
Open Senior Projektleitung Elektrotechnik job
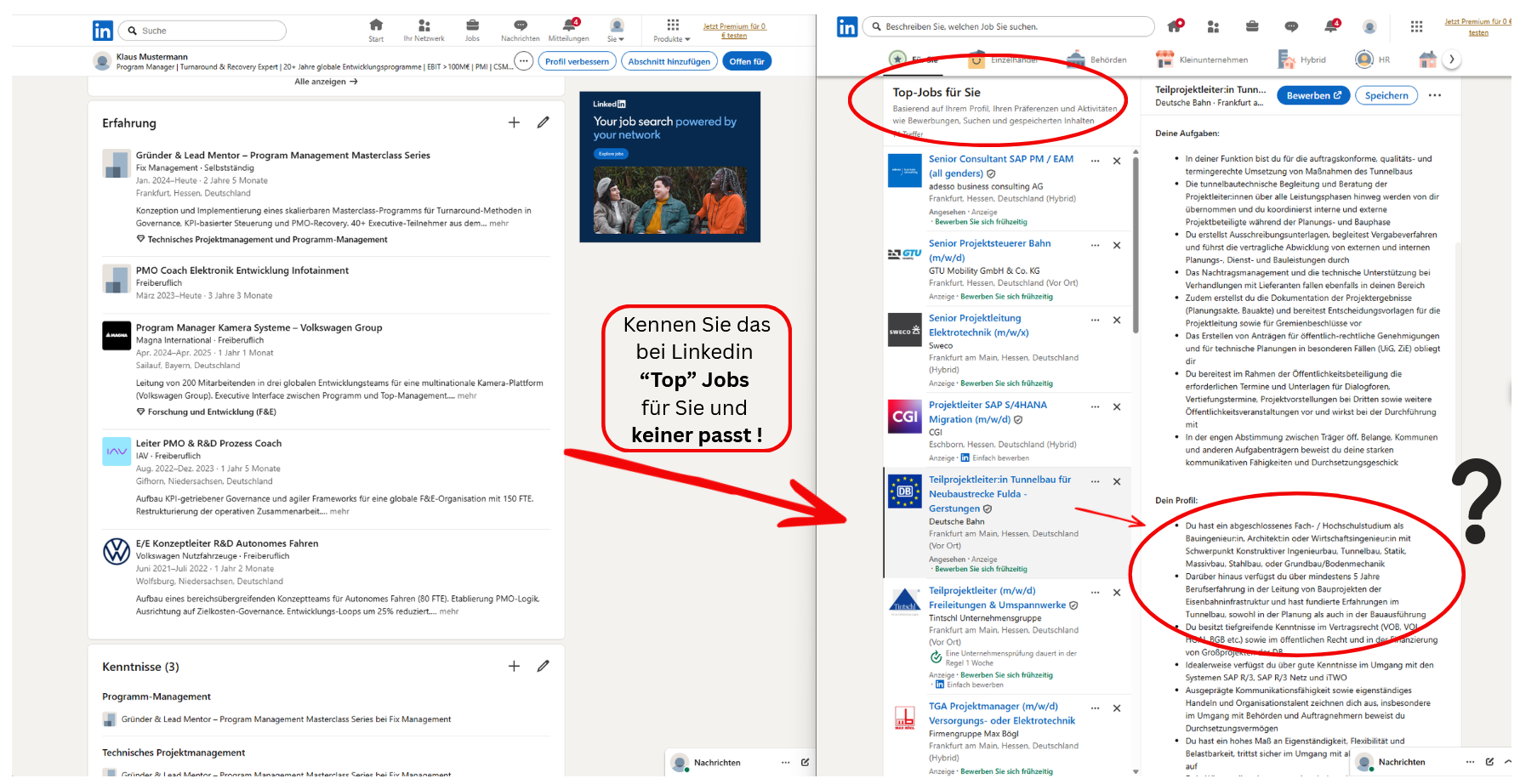coord(979,325)
